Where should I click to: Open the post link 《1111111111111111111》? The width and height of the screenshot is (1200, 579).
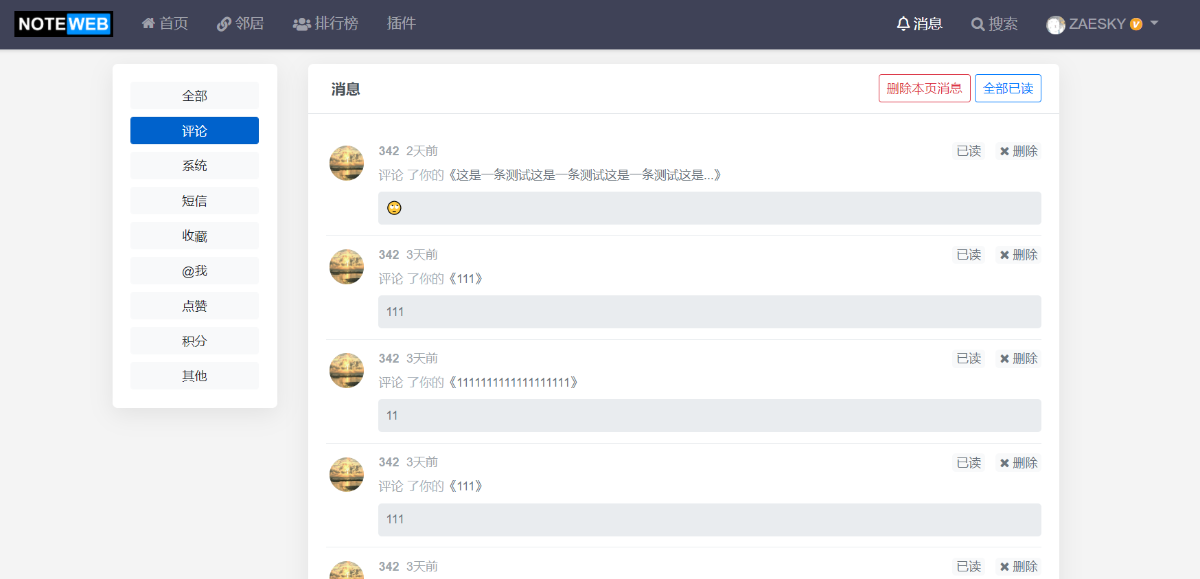coord(514,382)
